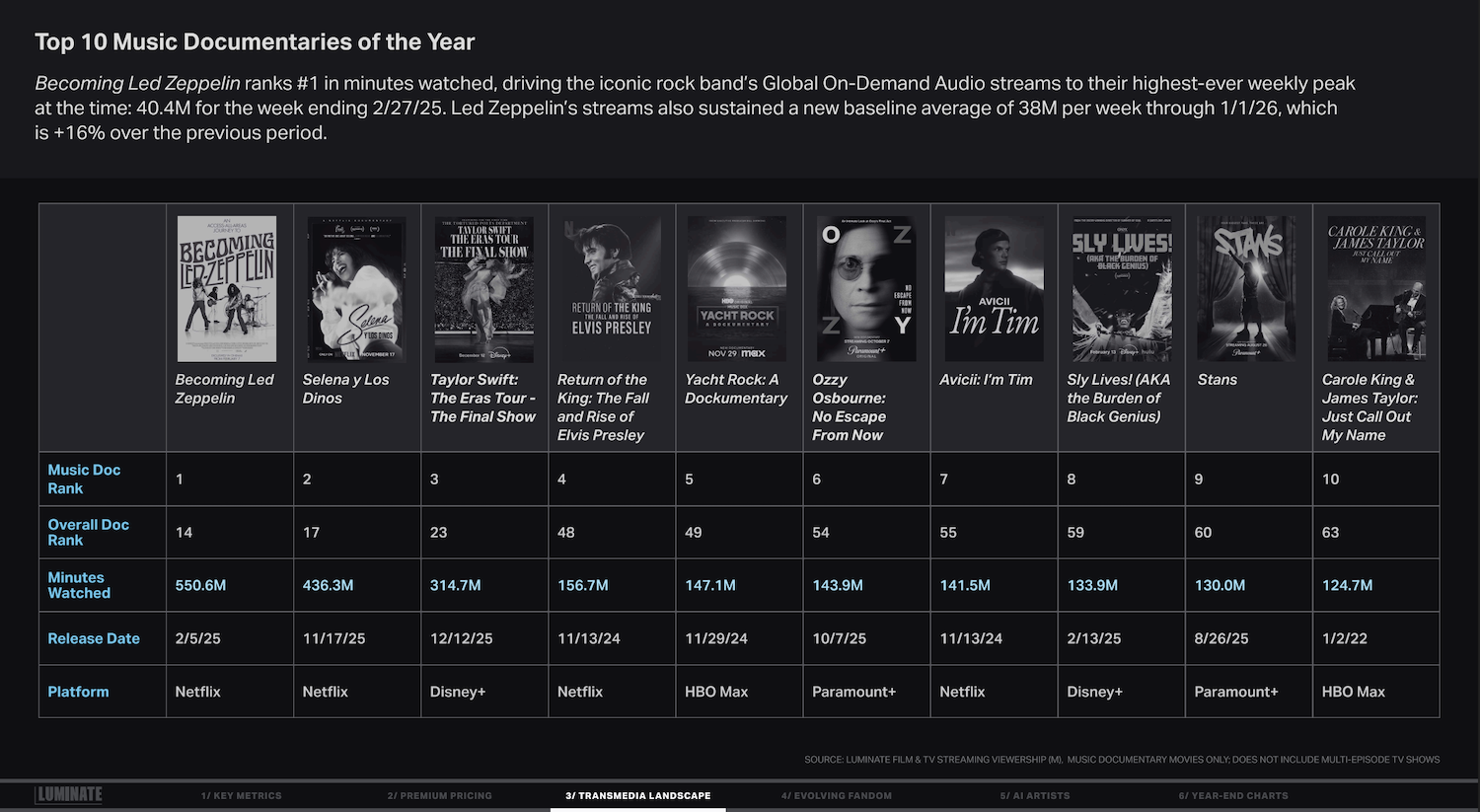This screenshot has height=812, width=1480.
Task: Select the Ozzy Osbourne poster
Action: (865, 289)
